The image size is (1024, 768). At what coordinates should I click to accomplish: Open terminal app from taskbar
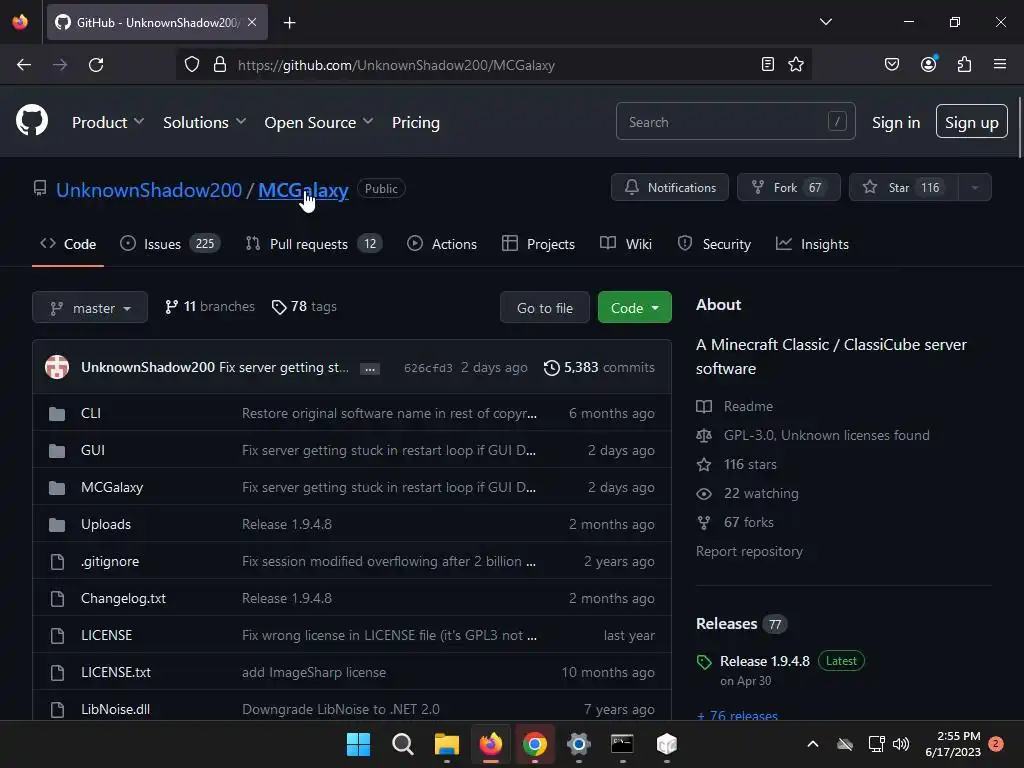(622, 744)
